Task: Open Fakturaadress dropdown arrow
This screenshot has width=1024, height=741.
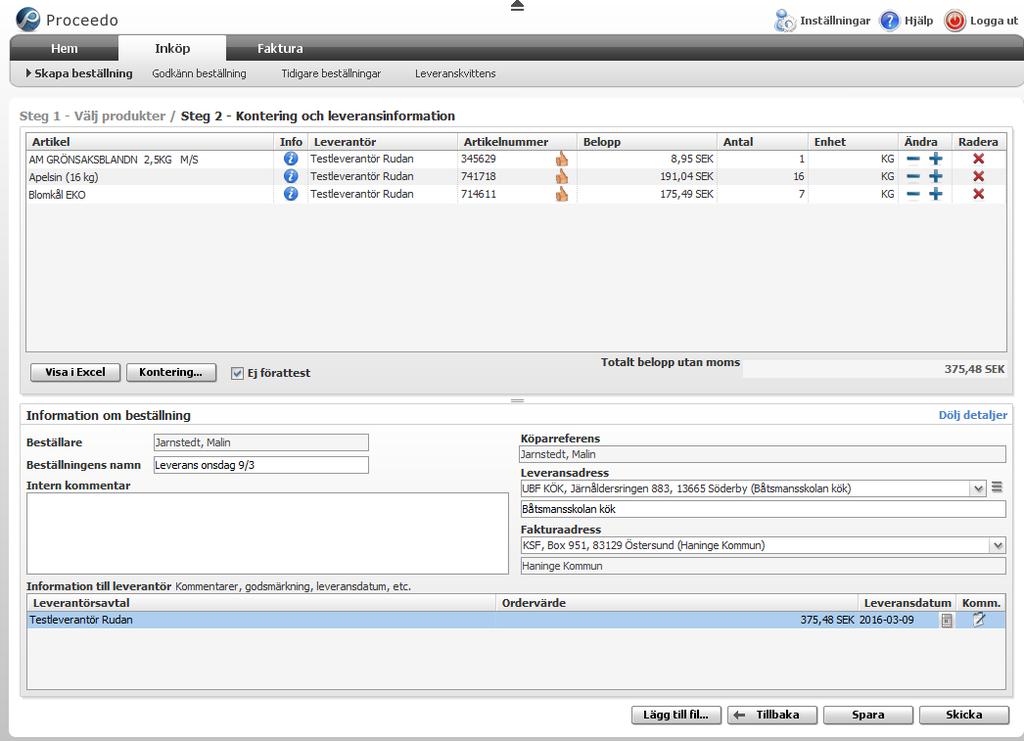Action: point(998,546)
